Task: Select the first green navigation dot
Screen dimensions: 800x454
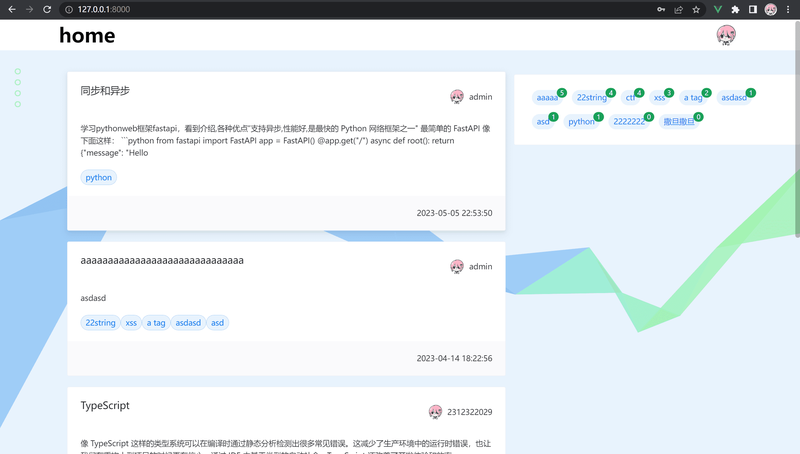Action: click(x=18, y=71)
